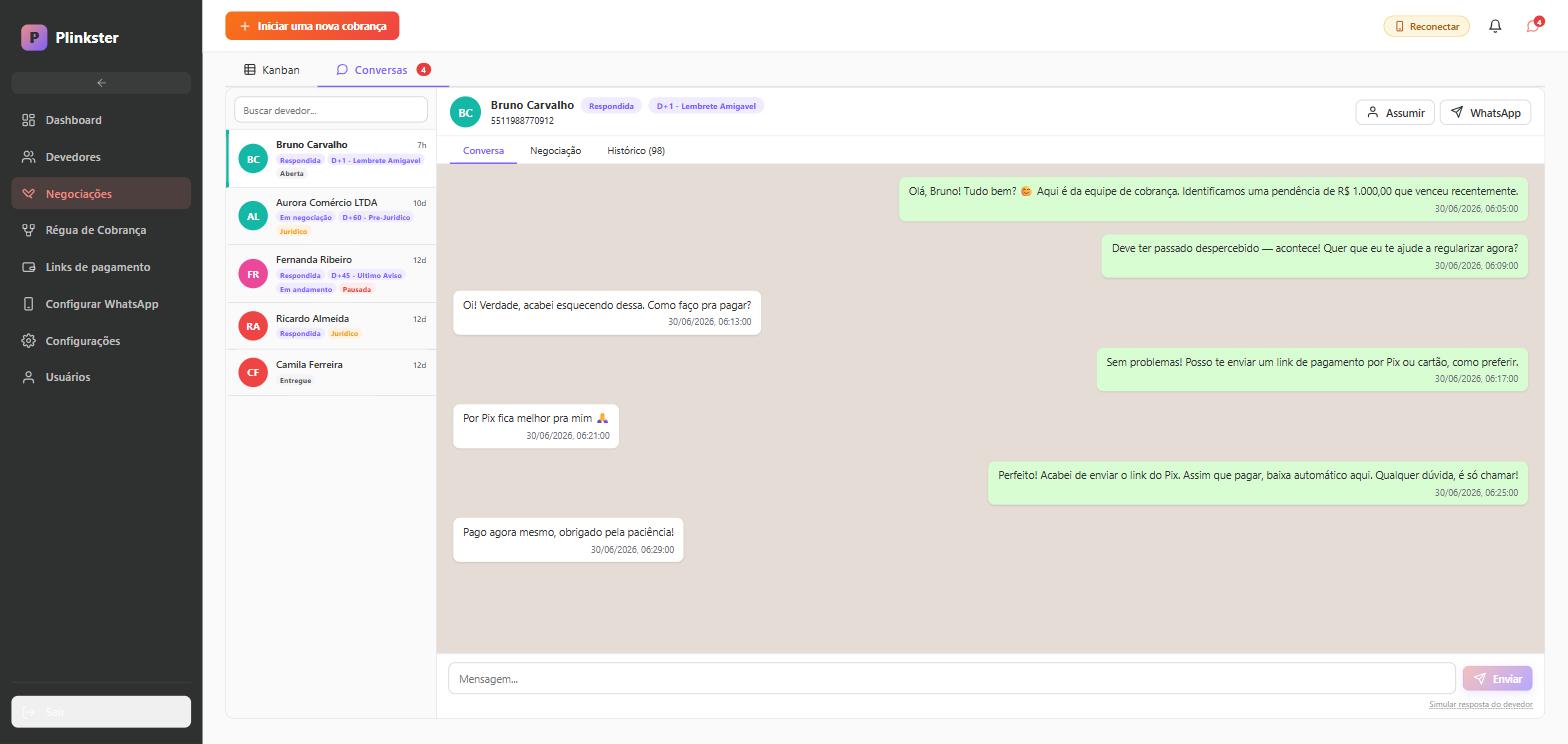This screenshot has height=744, width=1568.
Task: Click the Configurações gear icon
Action: point(28,341)
